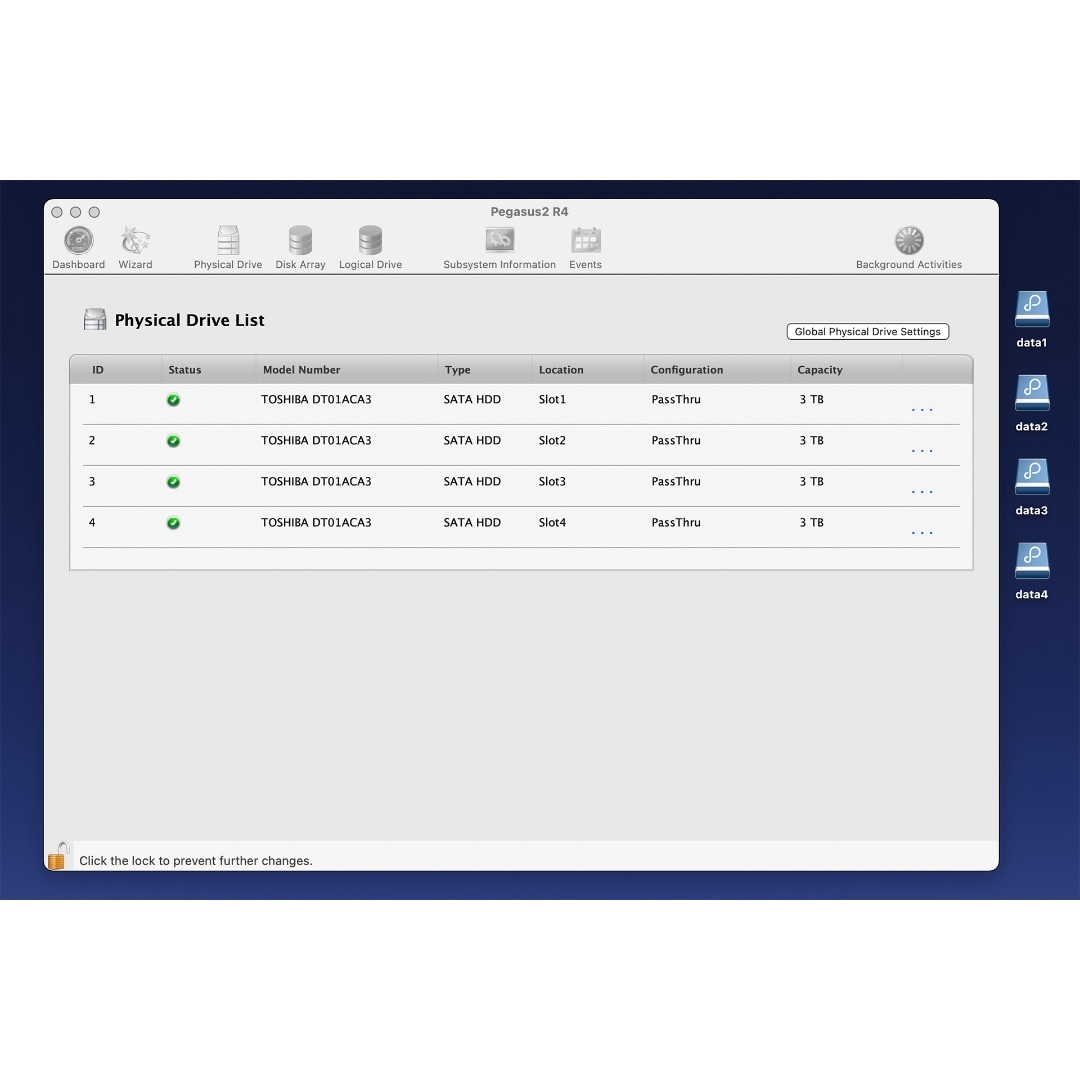1080x1080 pixels.
Task: Click SATA HDD type for Slot4
Action: [x=472, y=523]
